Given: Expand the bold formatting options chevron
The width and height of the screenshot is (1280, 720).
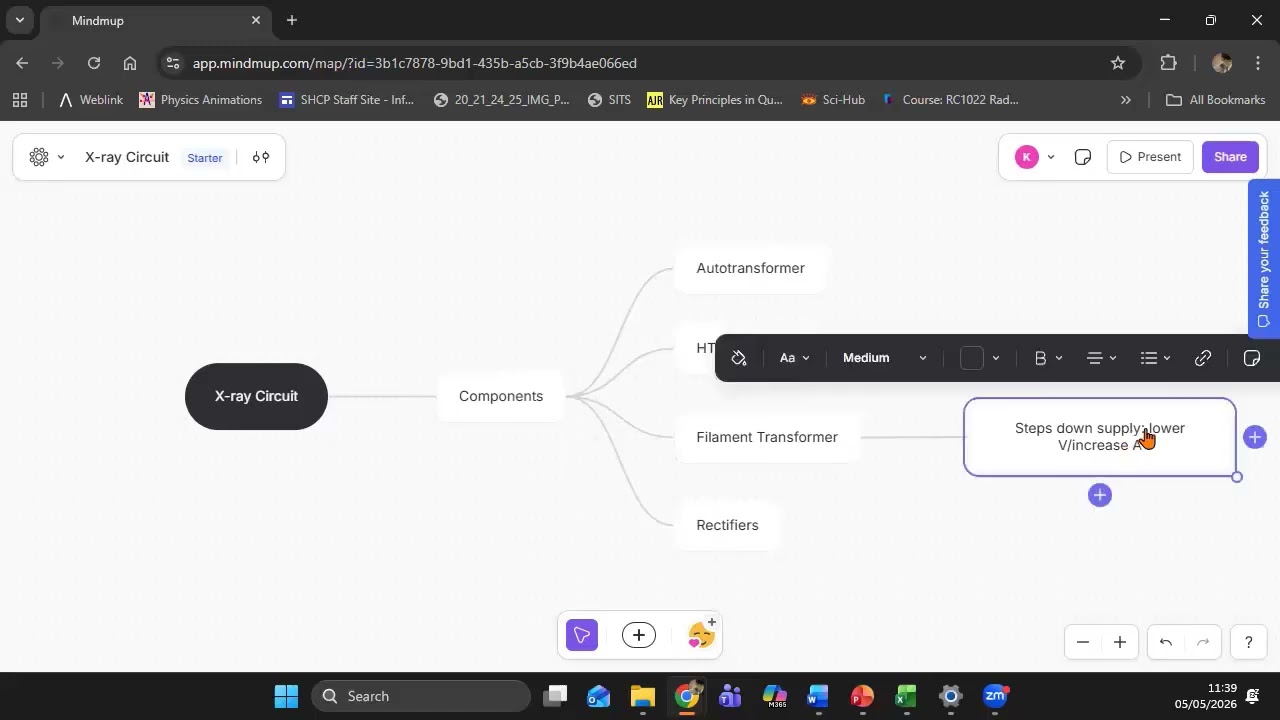Looking at the screenshot, I should click(x=1059, y=358).
